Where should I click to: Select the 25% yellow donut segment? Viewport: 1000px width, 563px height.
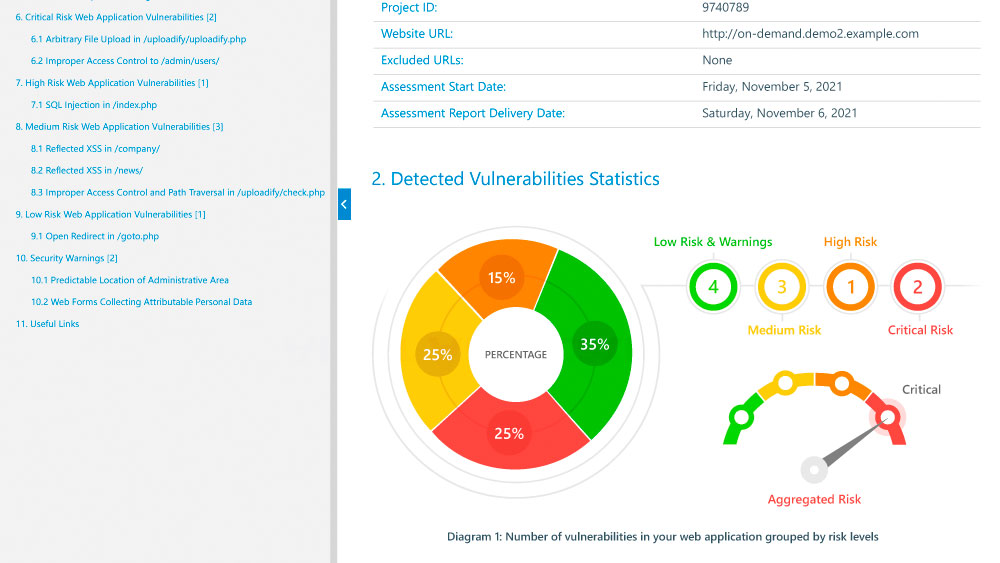437,354
